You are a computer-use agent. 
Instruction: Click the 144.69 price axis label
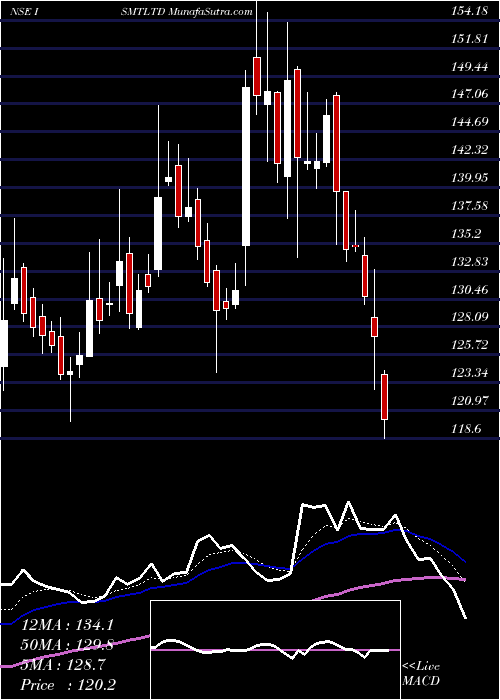coord(470,122)
